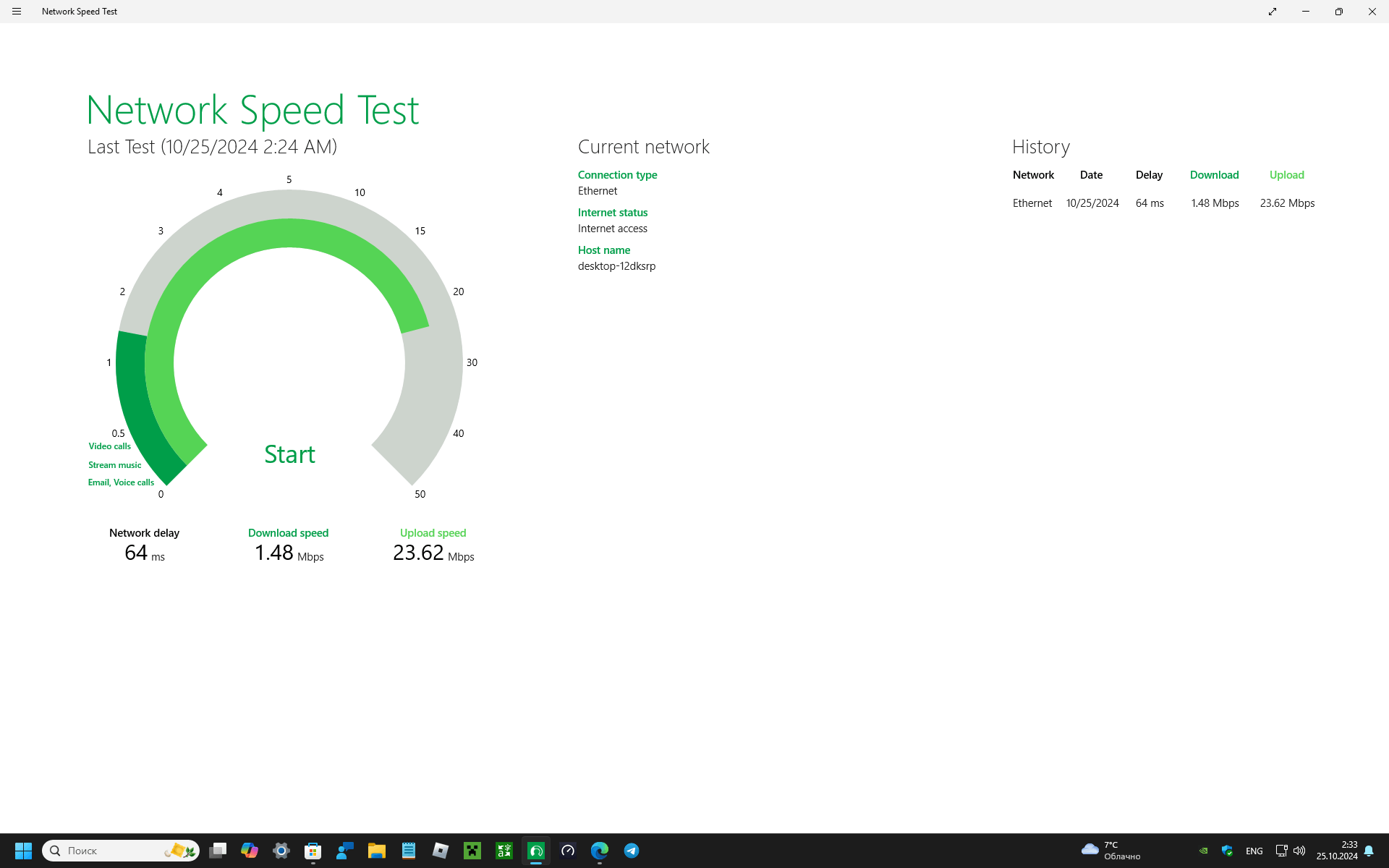This screenshot has width=1389, height=868.
Task: Click the taskbar search box
Action: 109,851
